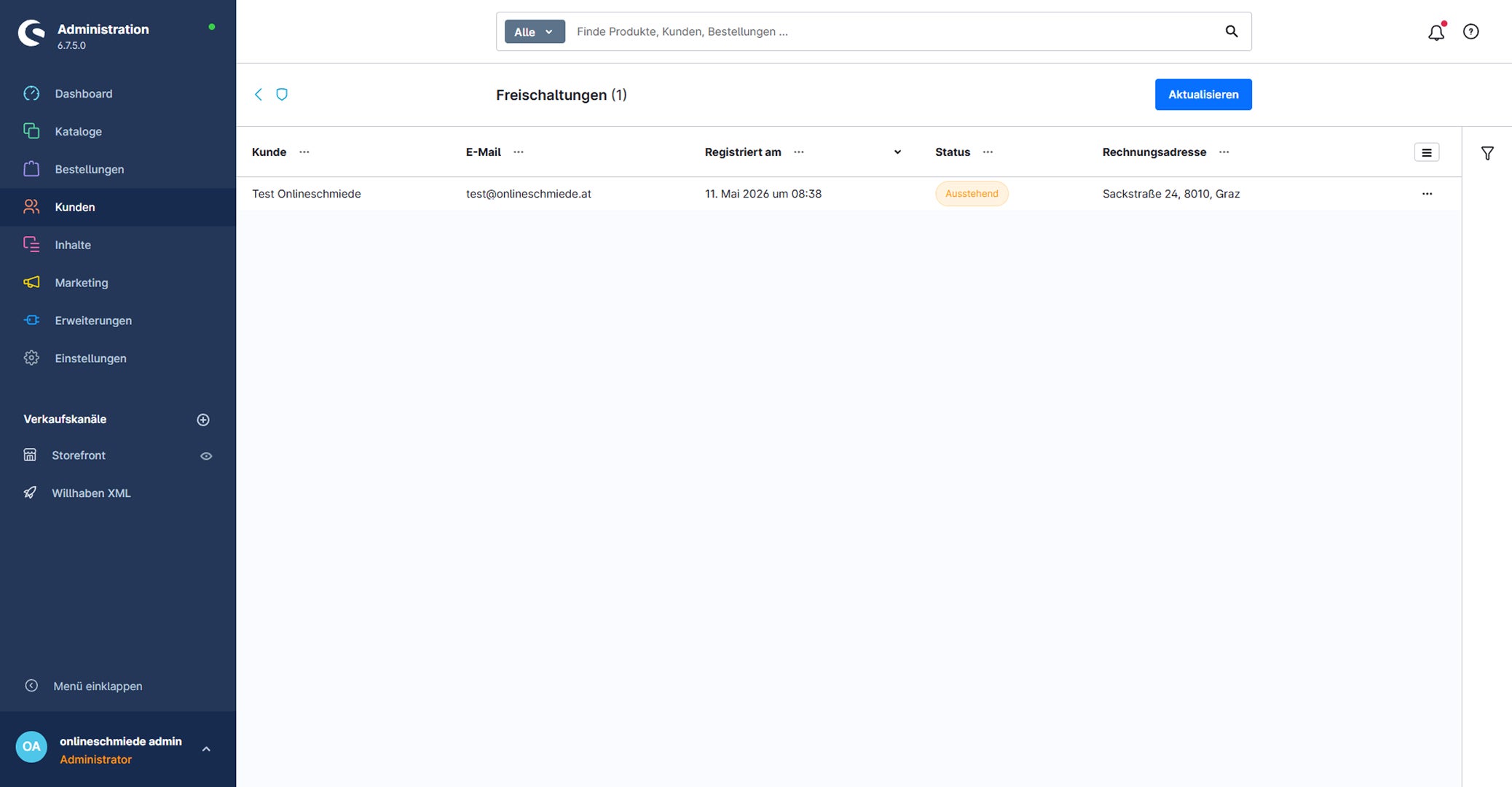Click the Ausstehend status badge

pyautogui.click(x=972, y=194)
